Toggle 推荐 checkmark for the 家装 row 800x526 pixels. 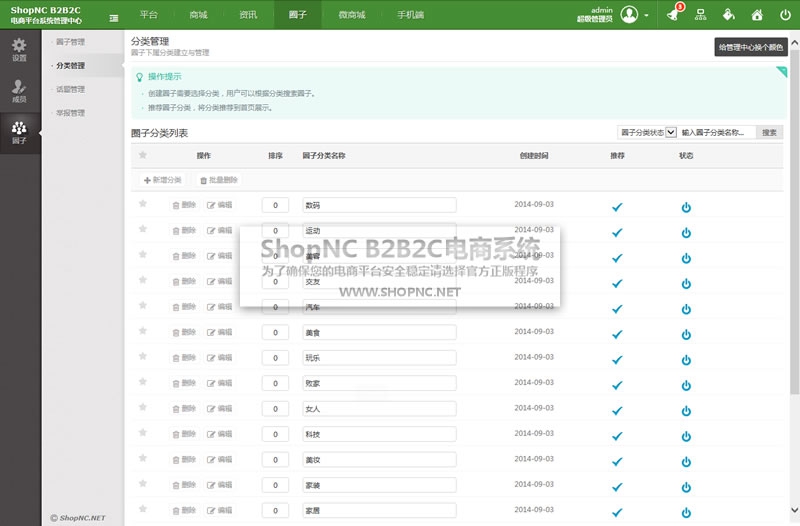pos(617,487)
